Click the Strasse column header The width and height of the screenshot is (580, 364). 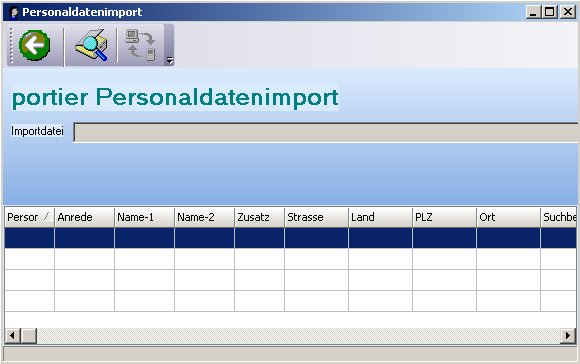click(316, 217)
